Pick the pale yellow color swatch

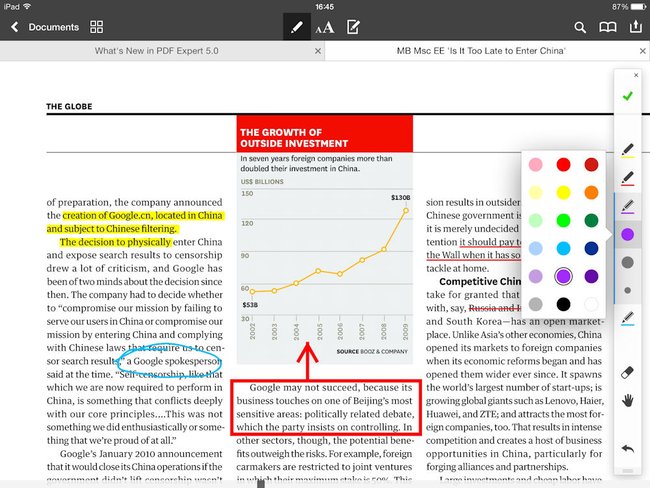[x=535, y=192]
